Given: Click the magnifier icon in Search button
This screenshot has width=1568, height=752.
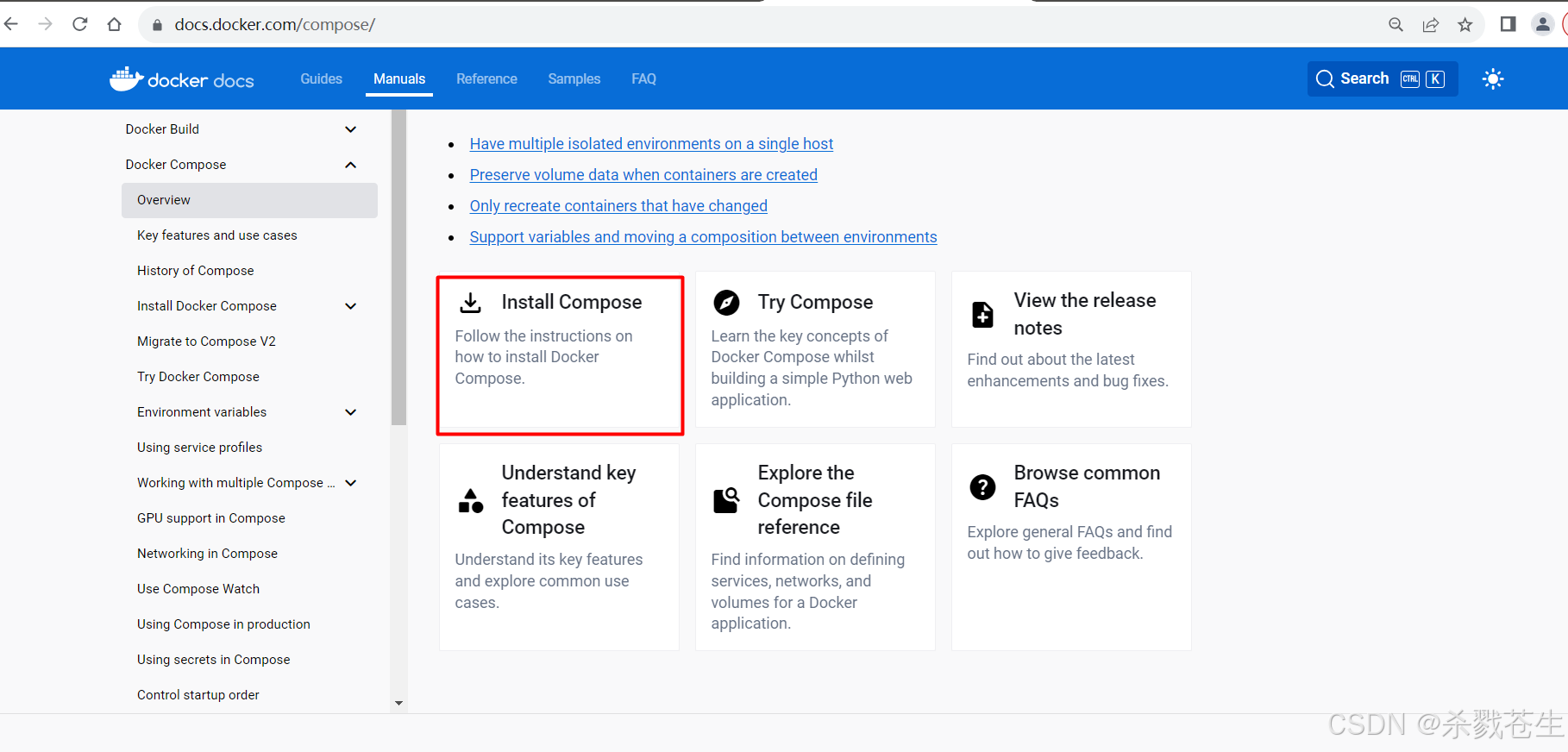Looking at the screenshot, I should [x=1325, y=79].
